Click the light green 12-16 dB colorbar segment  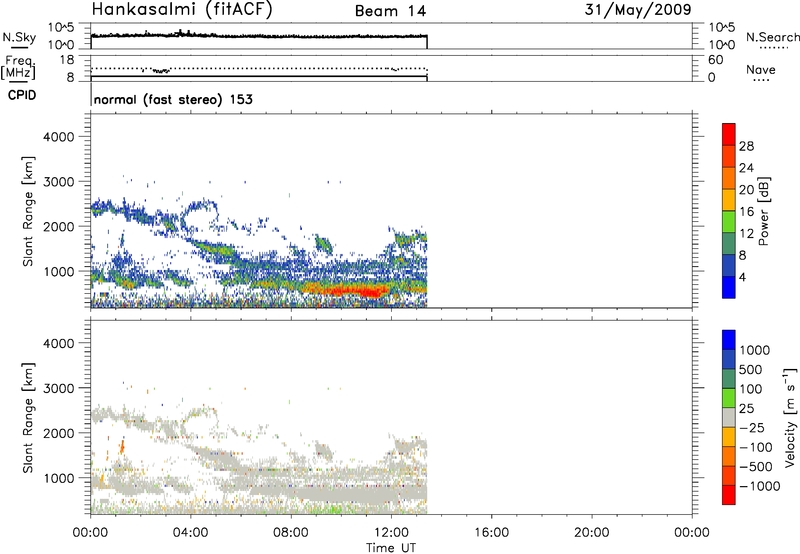click(x=729, y=222)
